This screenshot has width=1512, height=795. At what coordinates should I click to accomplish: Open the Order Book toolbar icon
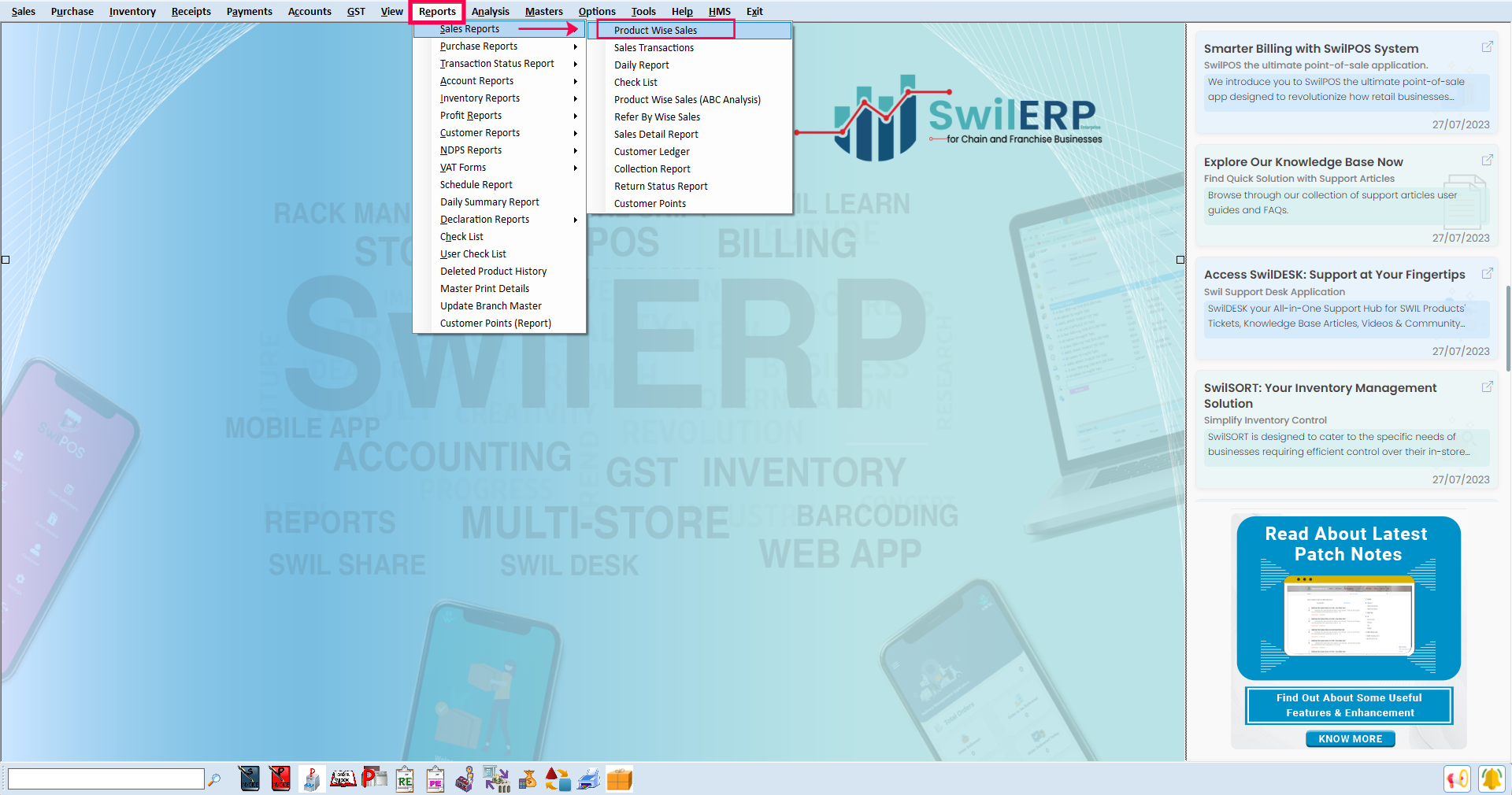pyautogui.click(x=343, y=778)
